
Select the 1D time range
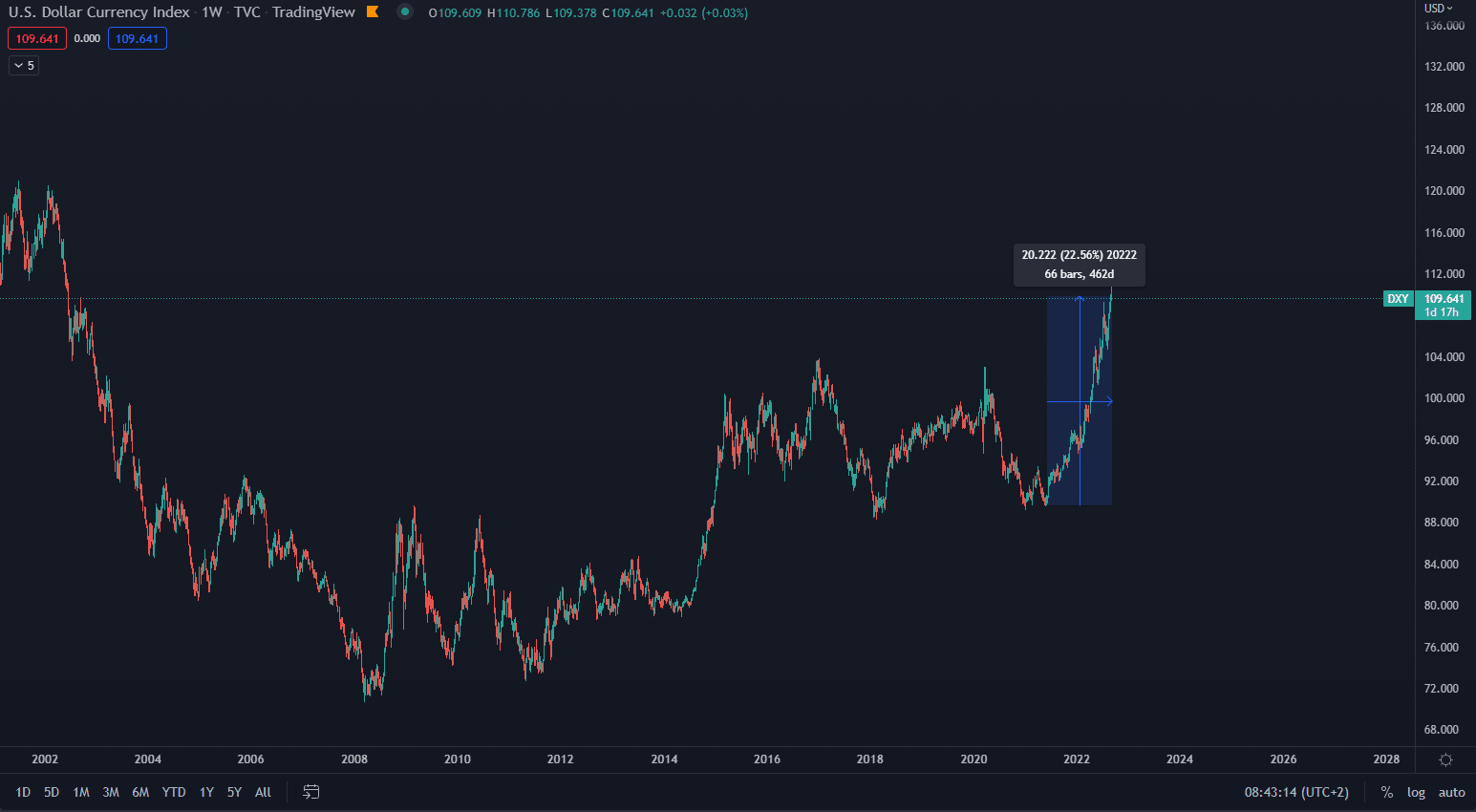tap(23, 792)
